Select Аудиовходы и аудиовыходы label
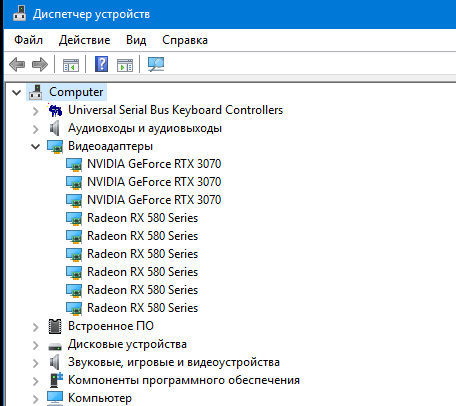The image size is (456, 406). coord(145,128)
